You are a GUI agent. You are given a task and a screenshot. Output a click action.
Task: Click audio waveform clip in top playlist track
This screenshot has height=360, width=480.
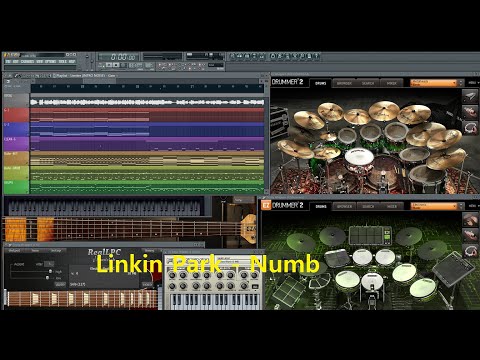(147, 102)
